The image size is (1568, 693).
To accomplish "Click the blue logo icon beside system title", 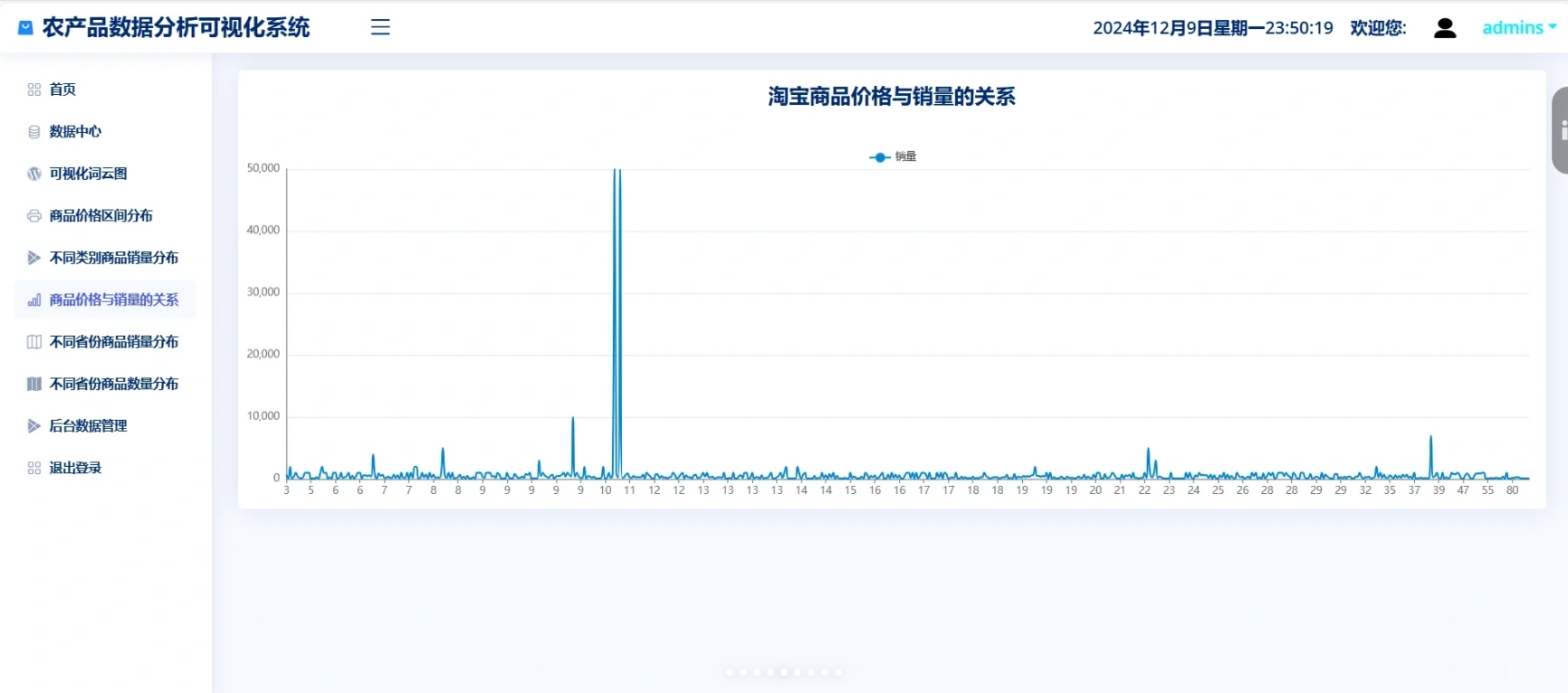I will 26,28.
